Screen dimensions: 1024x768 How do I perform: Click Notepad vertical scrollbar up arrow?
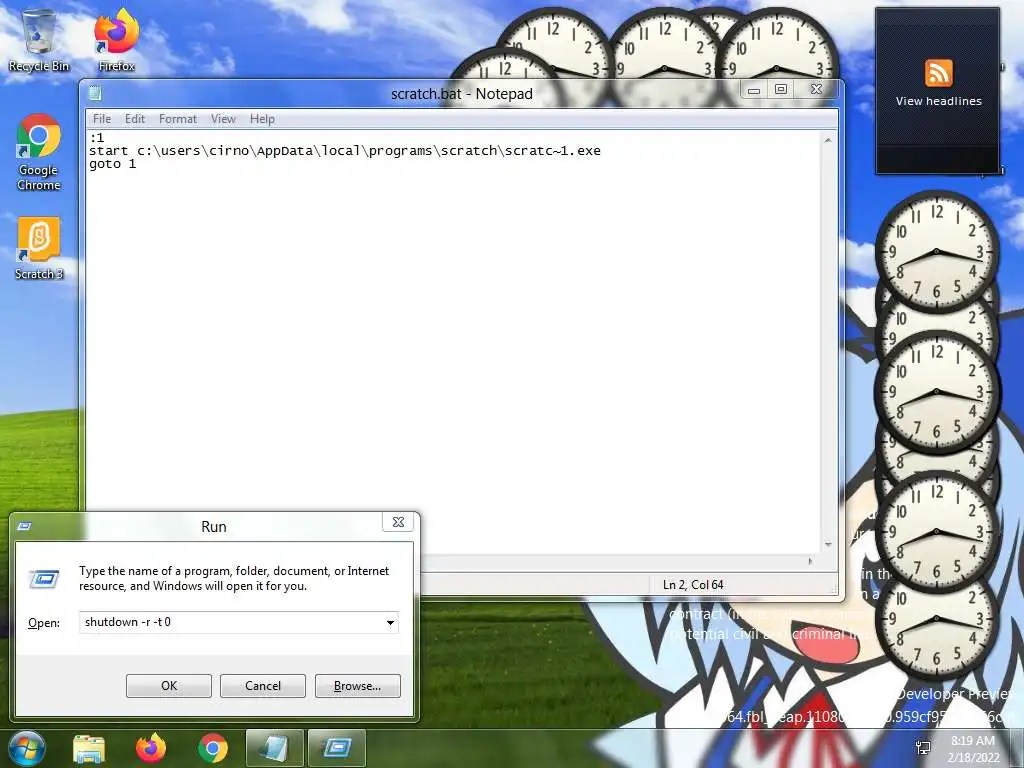(828, 140)
